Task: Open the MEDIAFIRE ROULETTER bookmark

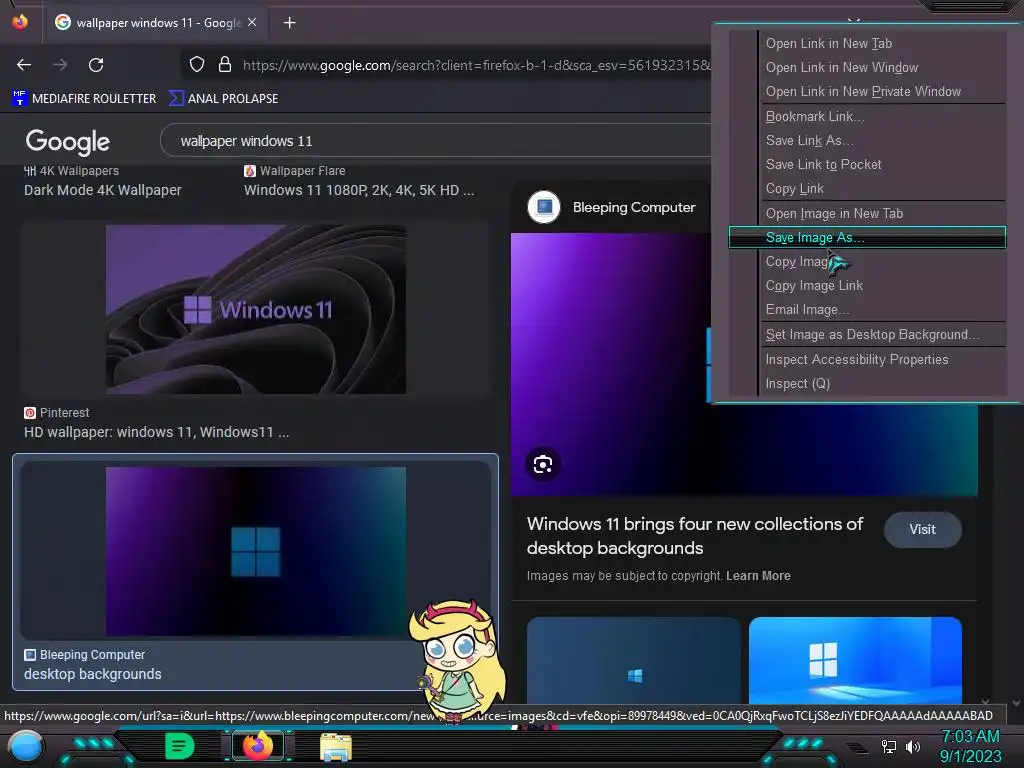Action: click(84, 99)
